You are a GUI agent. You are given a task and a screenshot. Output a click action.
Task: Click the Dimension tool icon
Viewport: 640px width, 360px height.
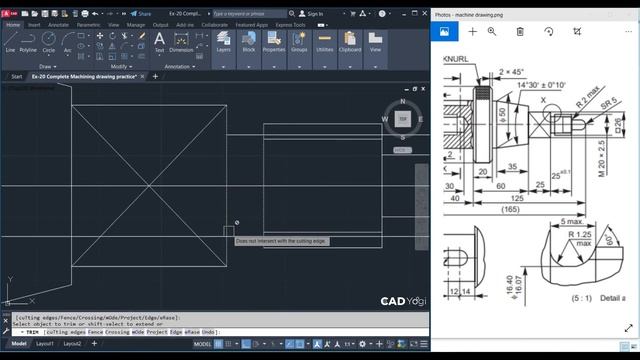point(181,40)
